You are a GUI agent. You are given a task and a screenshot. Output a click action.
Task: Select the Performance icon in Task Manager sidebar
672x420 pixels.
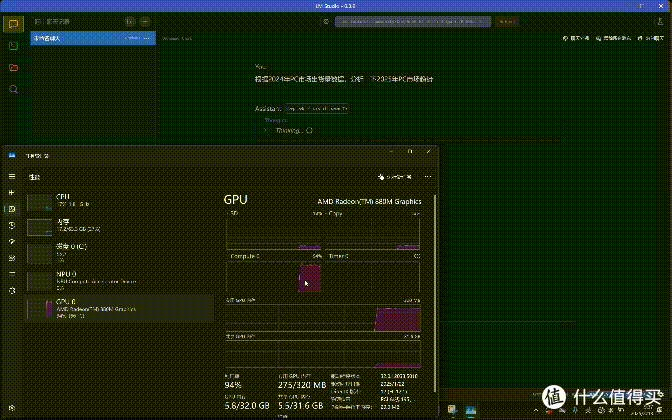(x=12, y=209)
